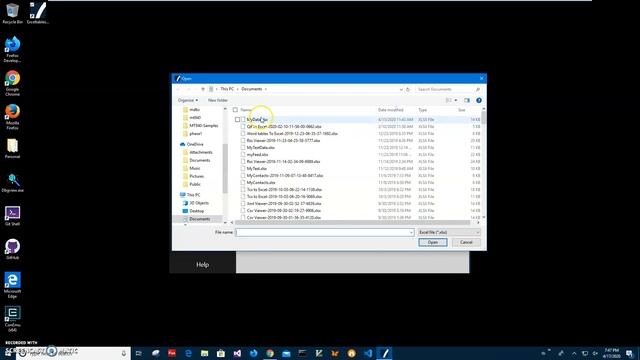This screenshot has height=360, width=640.
Task: Select GitHub desktop shortcut
Action: pos(12,249)
